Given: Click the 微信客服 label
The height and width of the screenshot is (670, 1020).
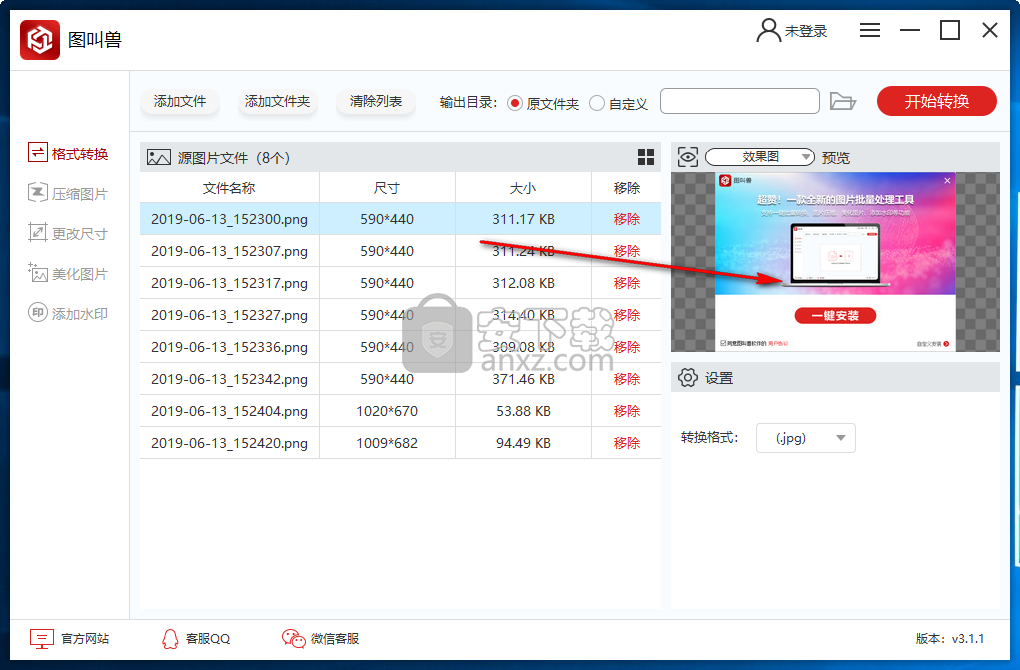Looking at the screenshot, I should [335, 639].
